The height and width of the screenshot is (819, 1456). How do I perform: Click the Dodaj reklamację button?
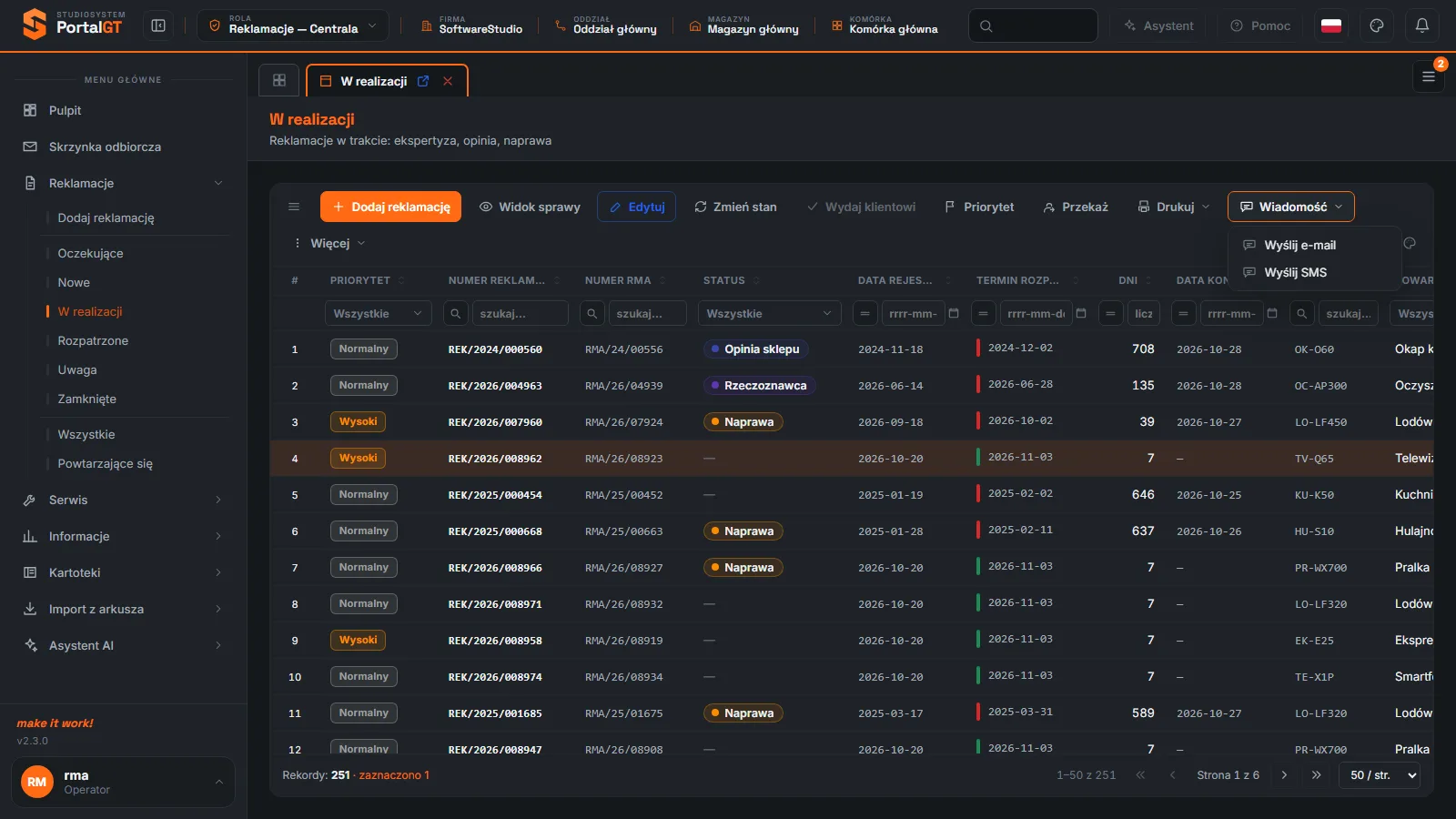[391, 207]
